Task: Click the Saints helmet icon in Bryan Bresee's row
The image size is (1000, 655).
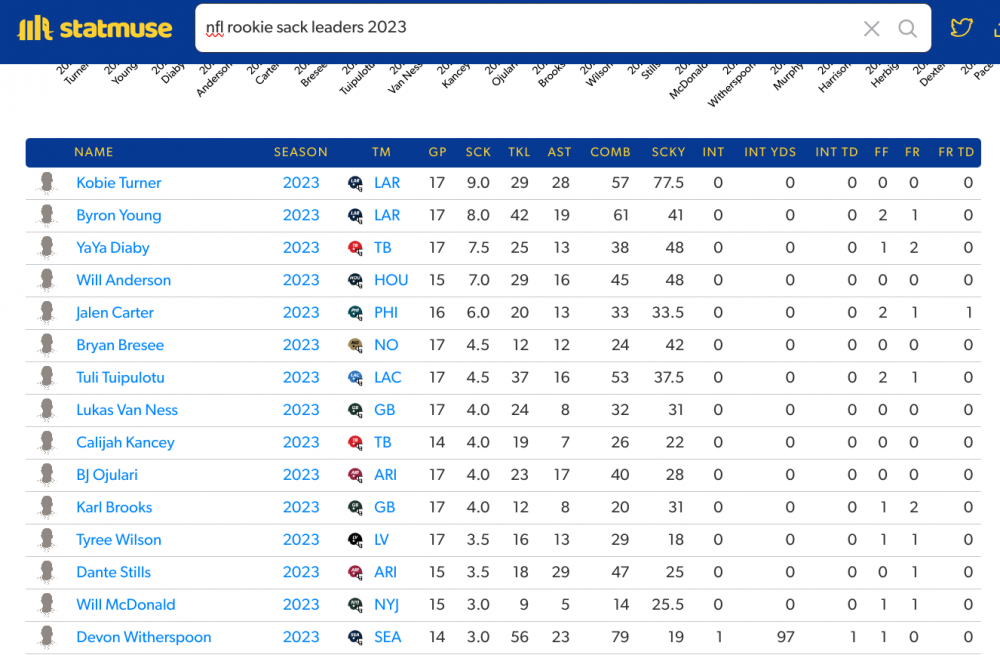Action: (355, 345)
